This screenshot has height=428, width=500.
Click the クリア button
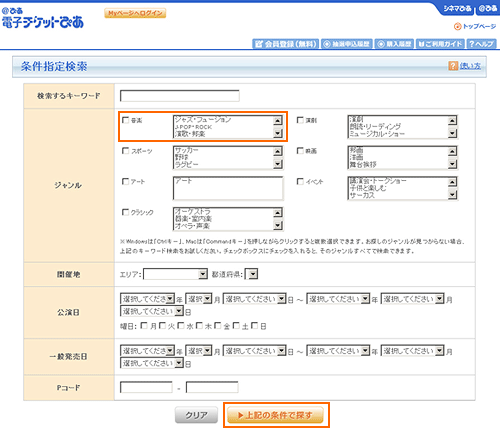click(x=196, y=415)
